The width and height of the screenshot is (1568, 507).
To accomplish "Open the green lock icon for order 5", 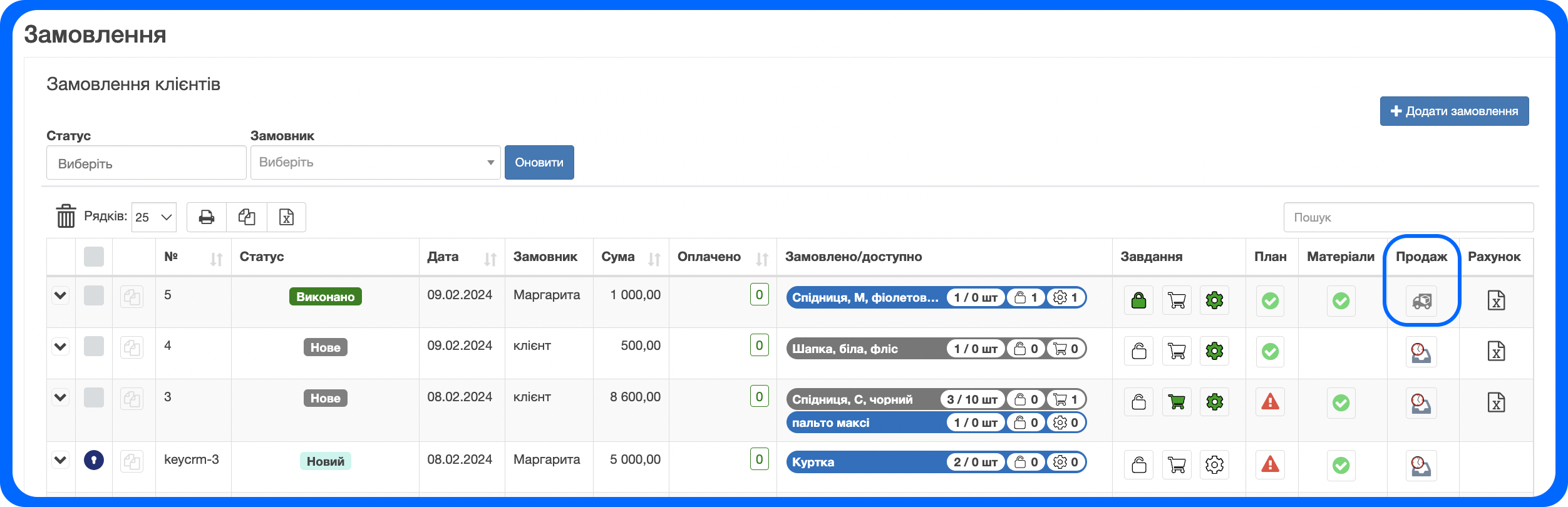I will 1138,300.
